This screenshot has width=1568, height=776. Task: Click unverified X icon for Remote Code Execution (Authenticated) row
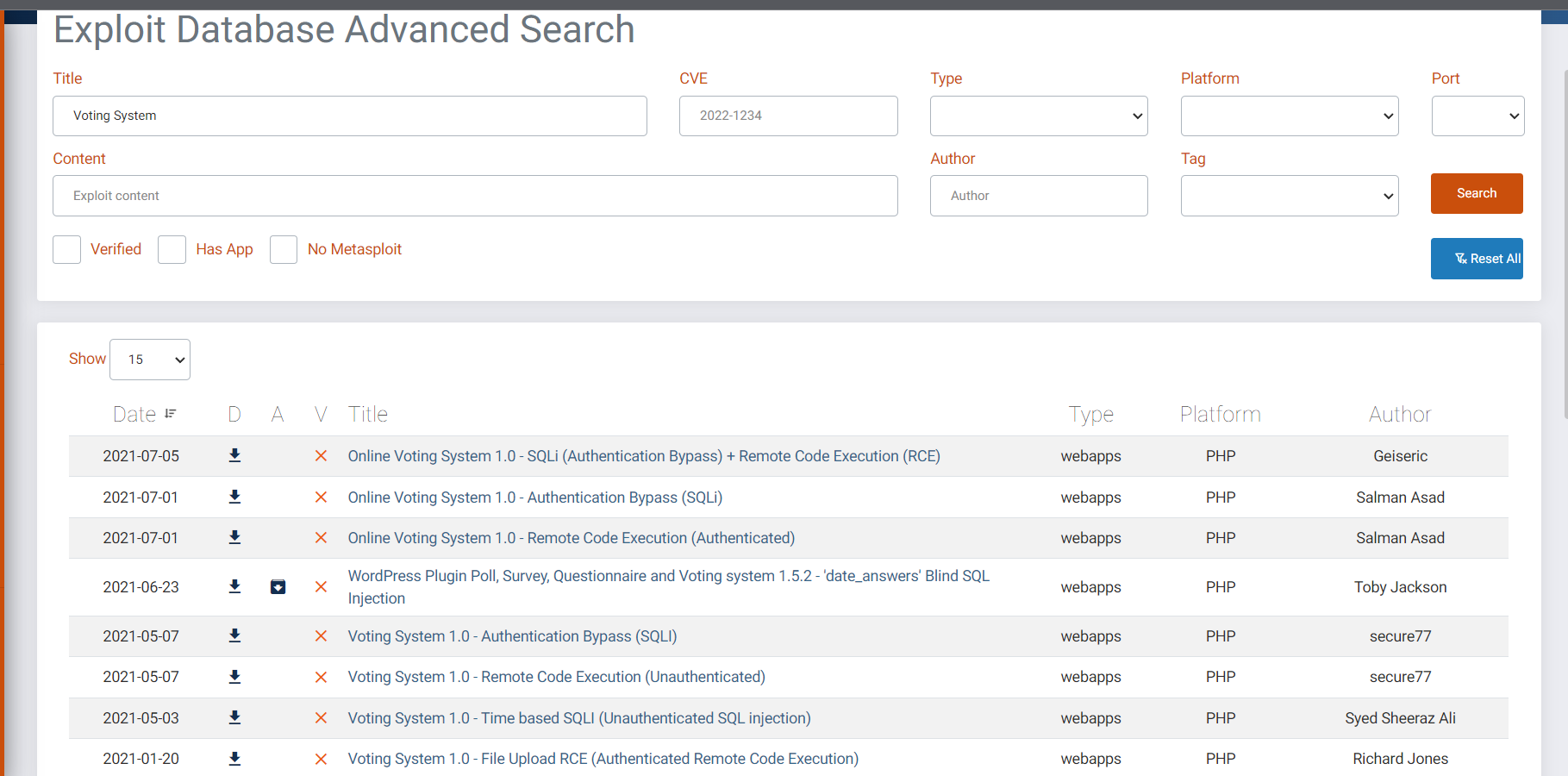[x=321, y=538]
